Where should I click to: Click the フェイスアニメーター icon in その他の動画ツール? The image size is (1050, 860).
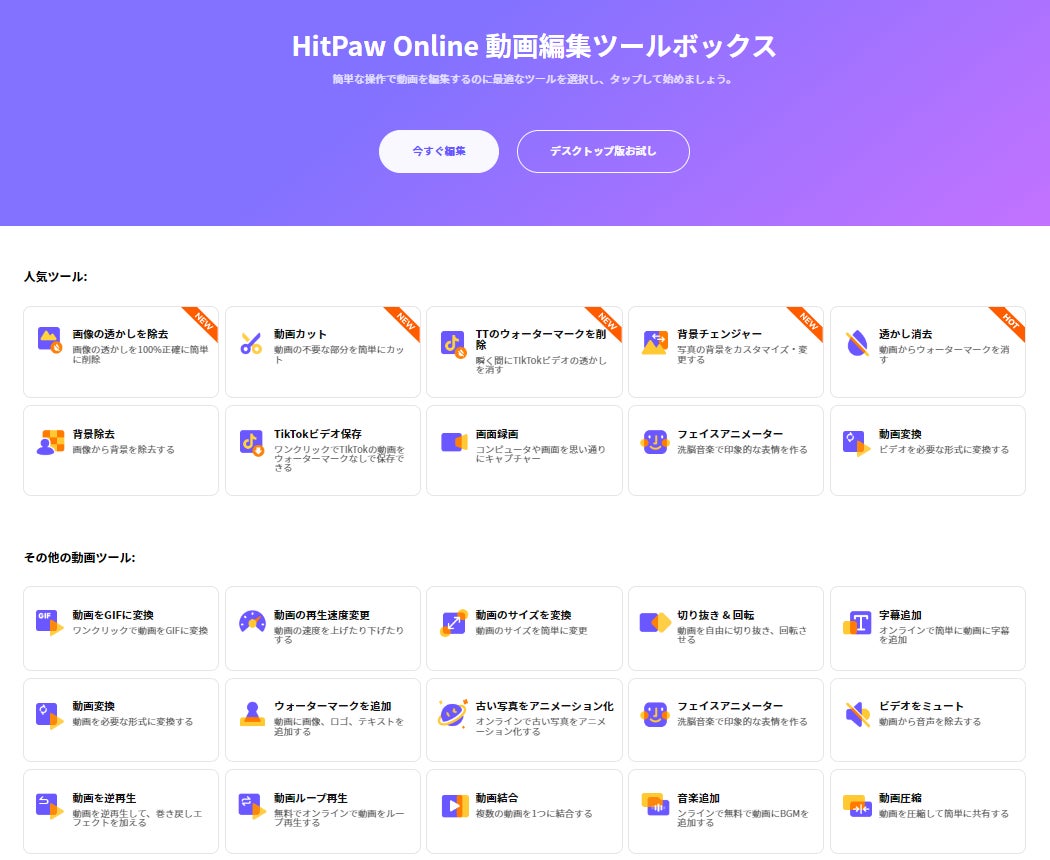[x=655, y=714]
